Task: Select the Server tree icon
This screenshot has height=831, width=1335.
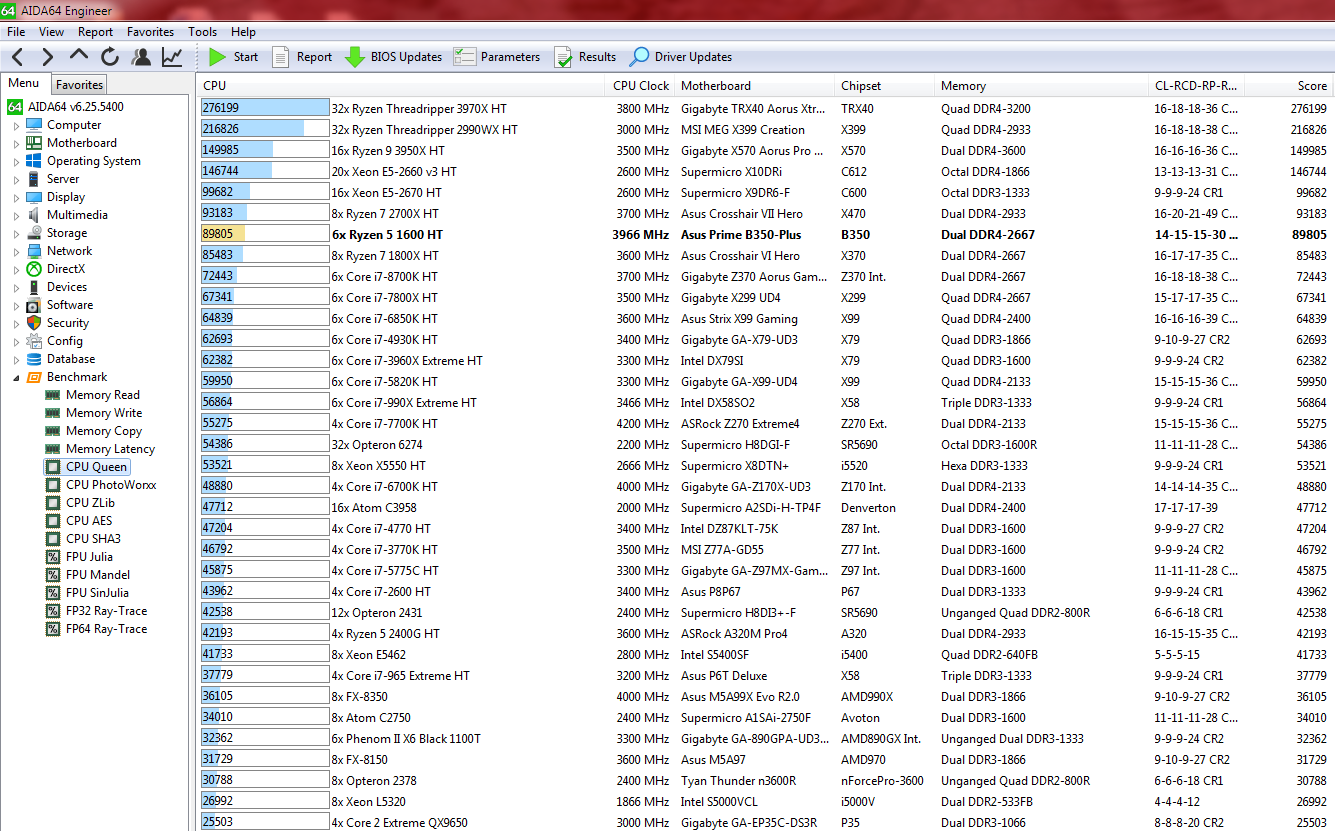Action: pos(34,179)
